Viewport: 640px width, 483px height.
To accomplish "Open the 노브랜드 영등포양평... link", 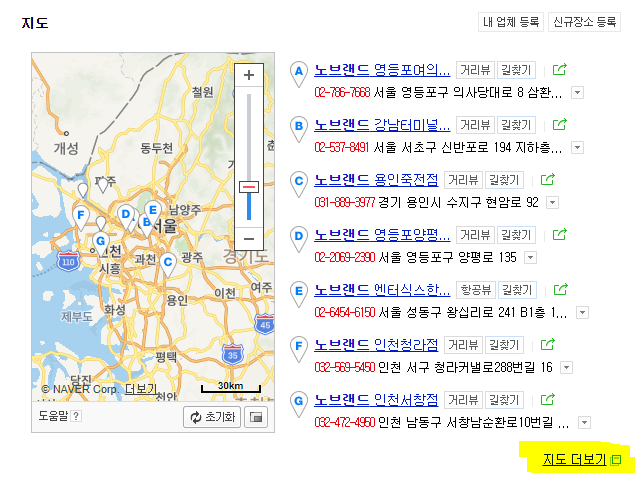I will [x=382, y=235].
